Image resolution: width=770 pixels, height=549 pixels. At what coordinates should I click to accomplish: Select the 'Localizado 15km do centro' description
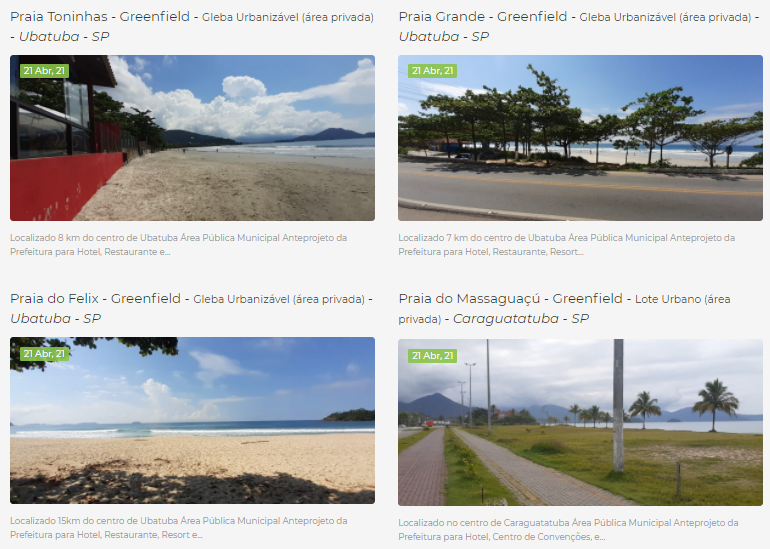[x=179, y=527]
